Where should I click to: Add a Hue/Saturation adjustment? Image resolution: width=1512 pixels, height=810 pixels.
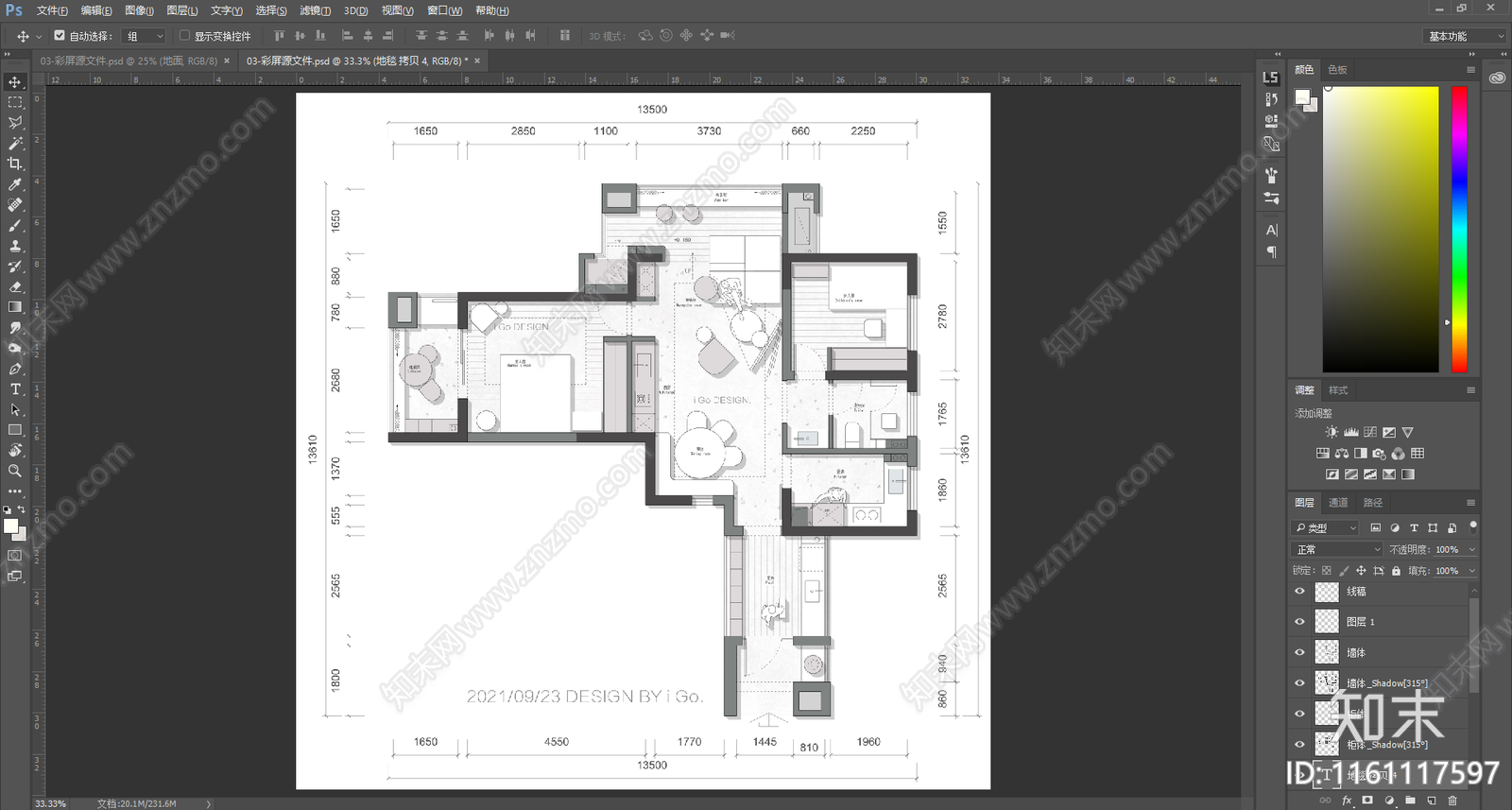(1323, 454)
